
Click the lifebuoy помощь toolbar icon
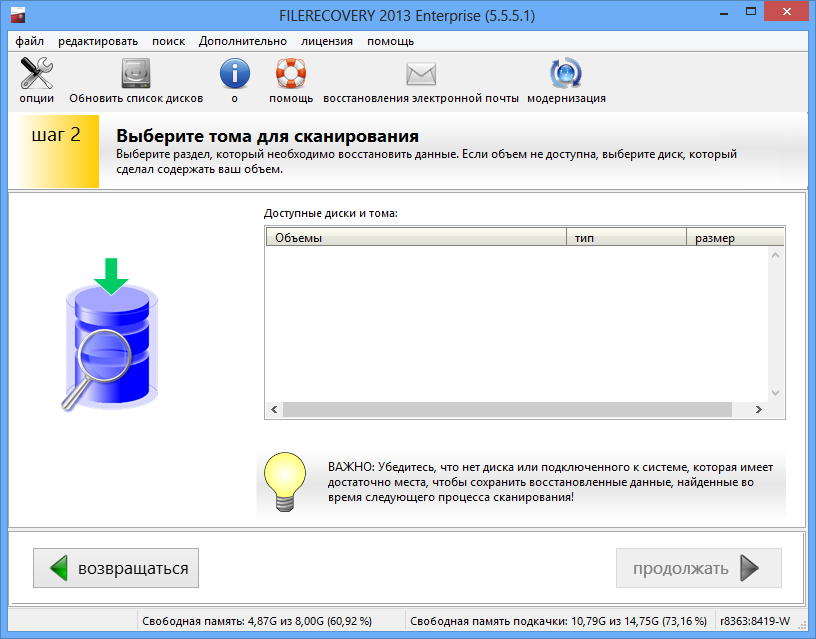pos(291,73)
